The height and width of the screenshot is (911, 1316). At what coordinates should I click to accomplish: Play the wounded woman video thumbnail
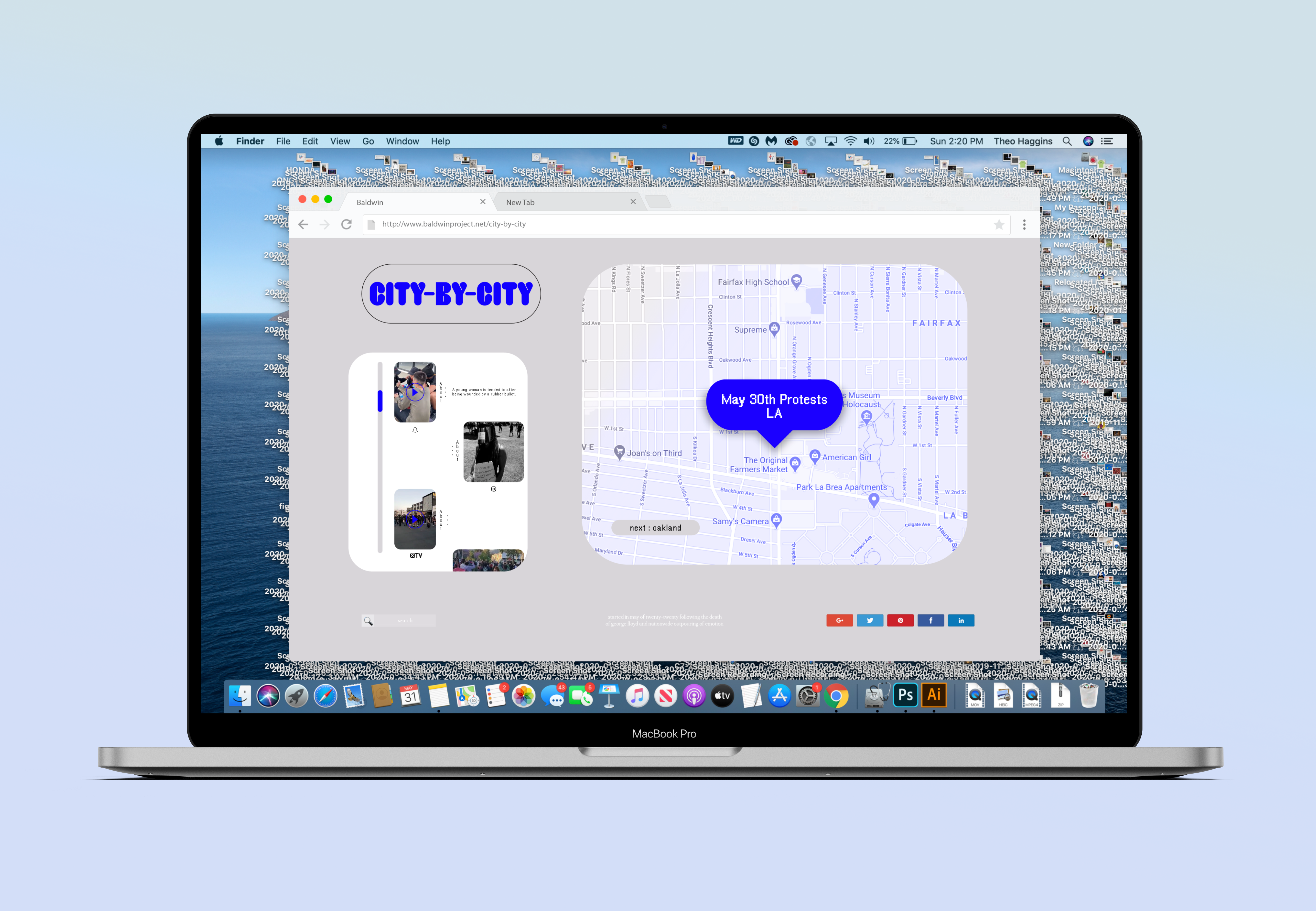pos(415,392)
